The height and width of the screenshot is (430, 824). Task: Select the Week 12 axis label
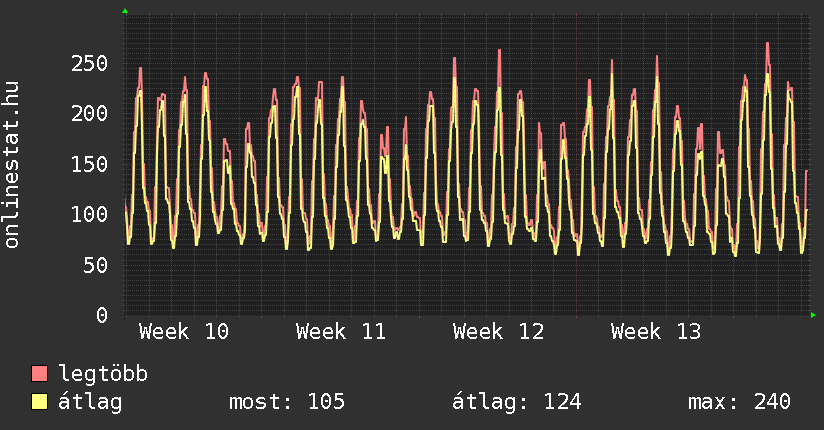pyautogui.click(x=497, y=332)
